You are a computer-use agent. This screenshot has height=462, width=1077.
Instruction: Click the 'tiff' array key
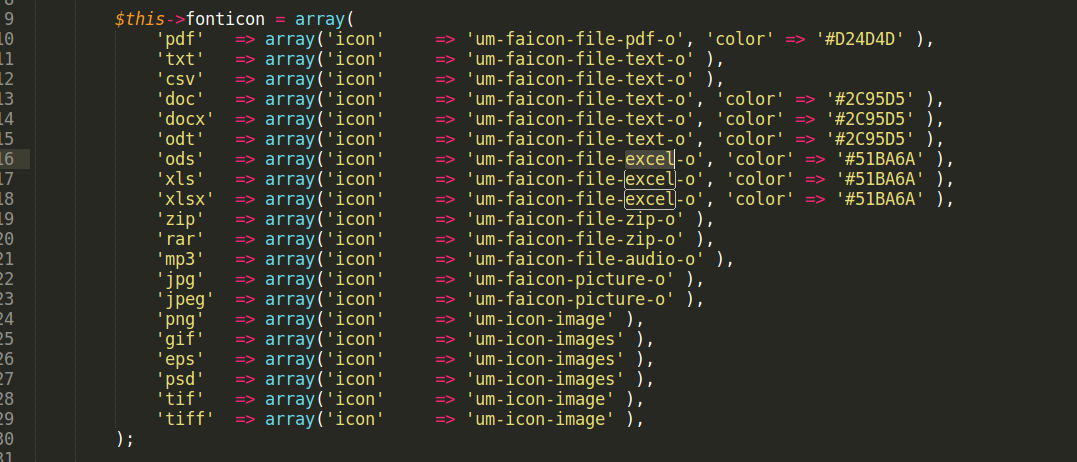coord(185,419)
